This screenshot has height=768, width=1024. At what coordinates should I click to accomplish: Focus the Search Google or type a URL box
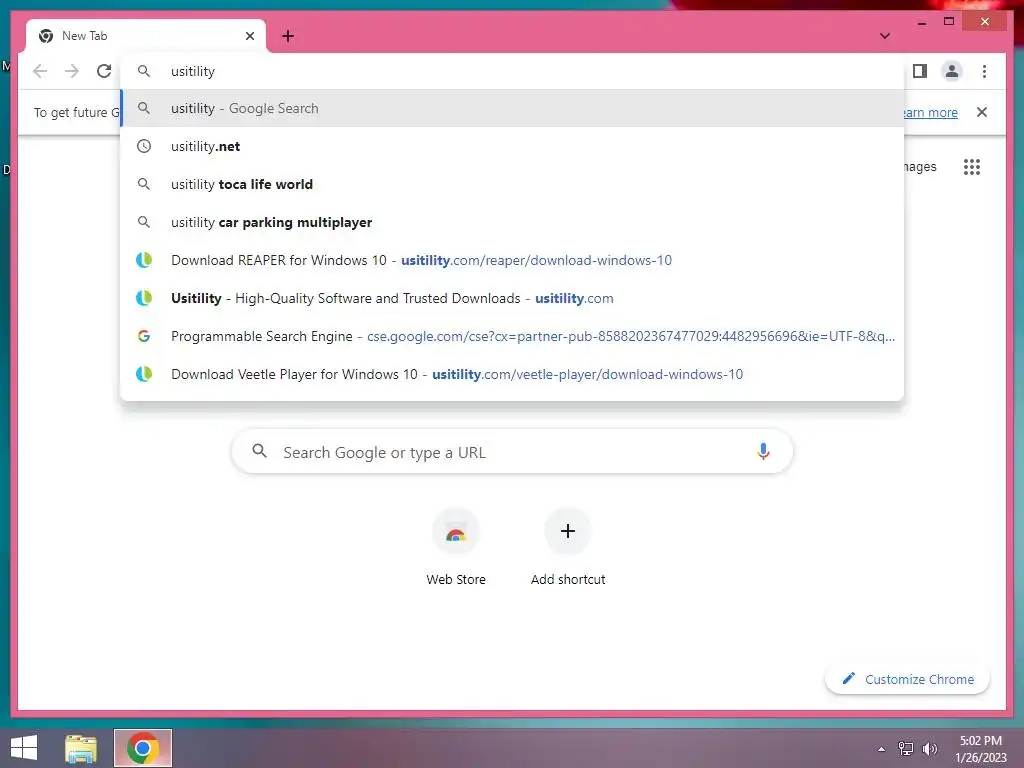click(x=512, y=451)
